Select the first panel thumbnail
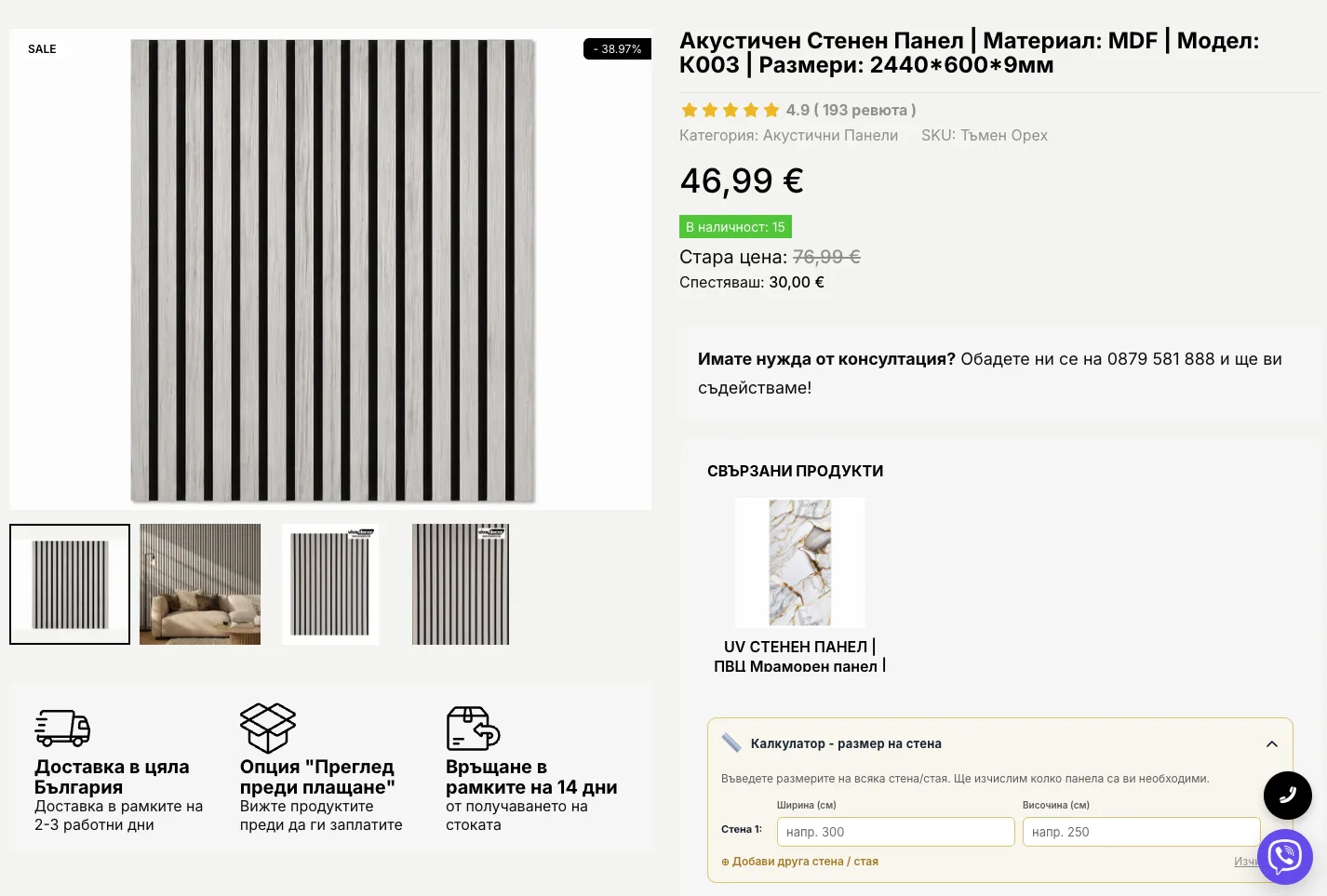 pyautogui.click(x=70, y=584)
